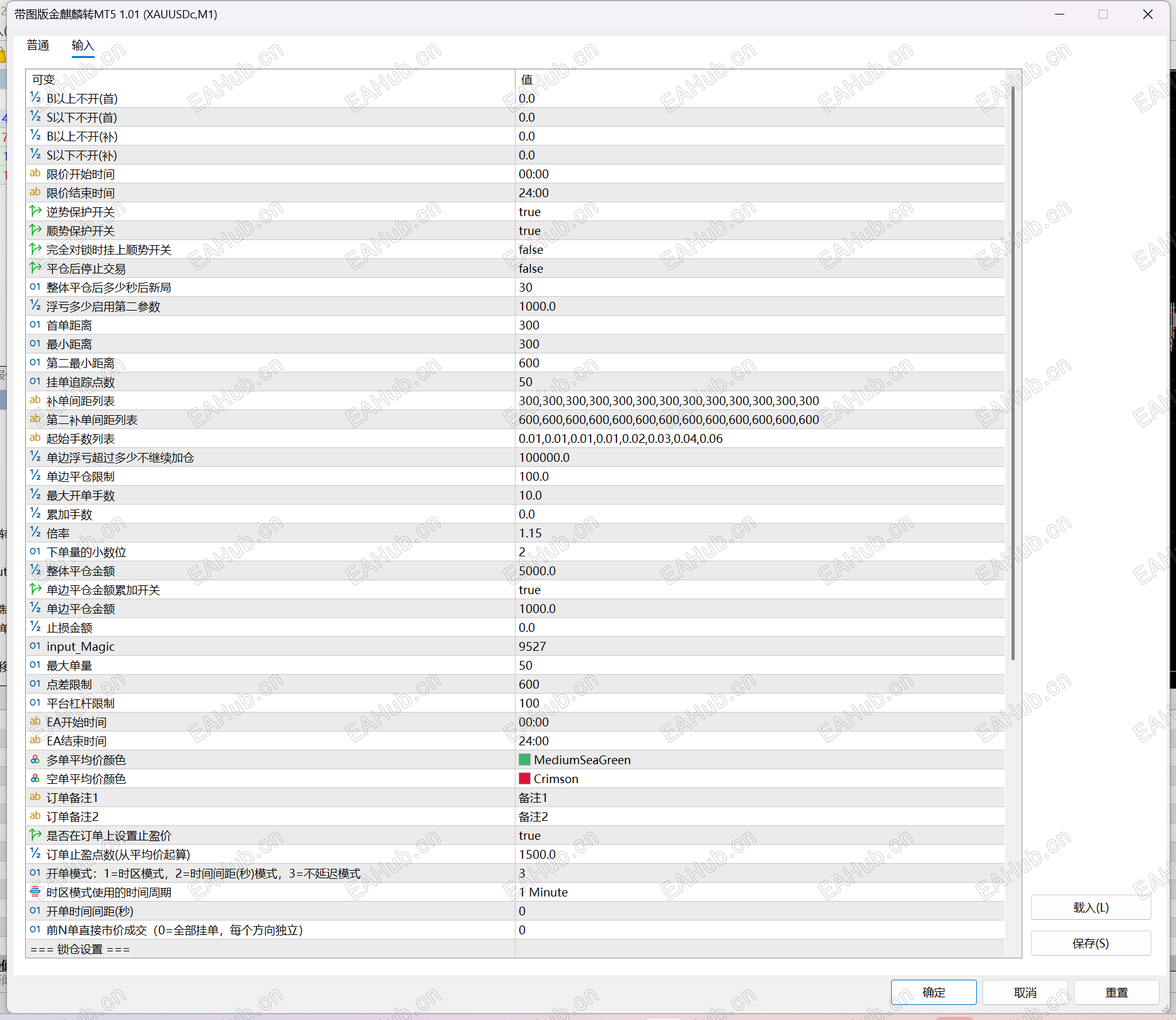Click the double-type icon beside 倍率

[35, 533]
